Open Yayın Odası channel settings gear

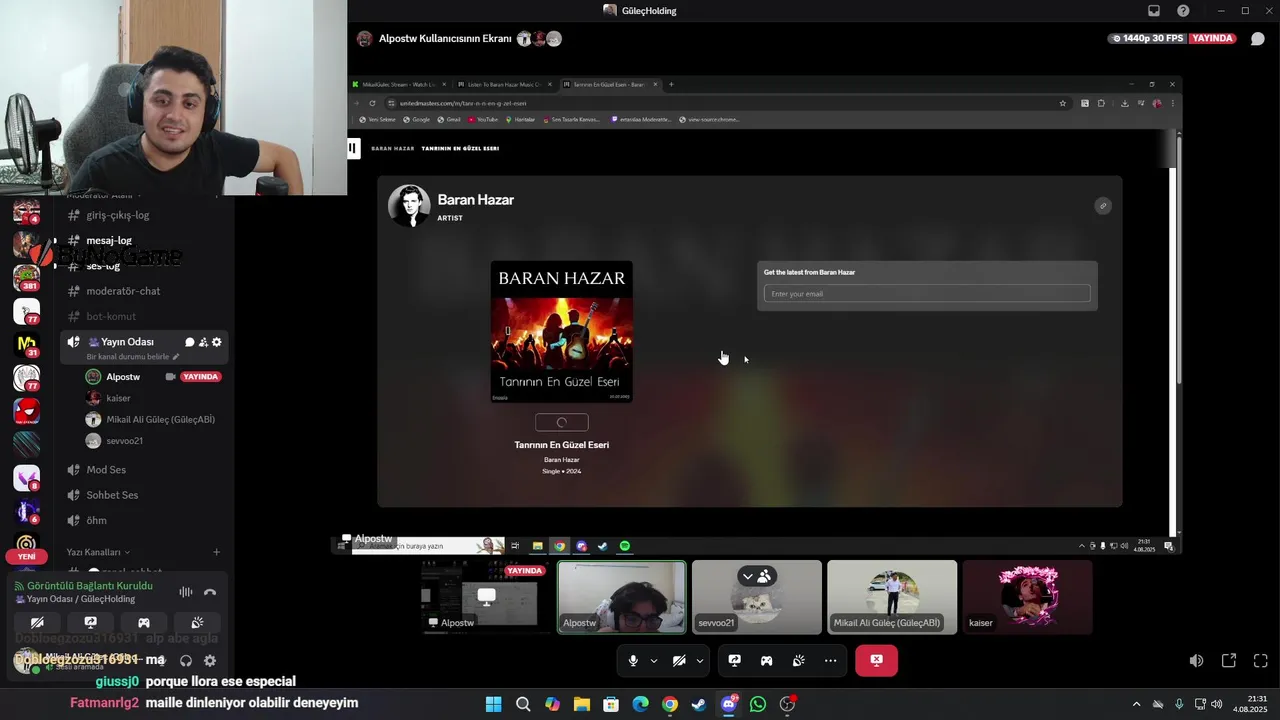click(217, 342)
